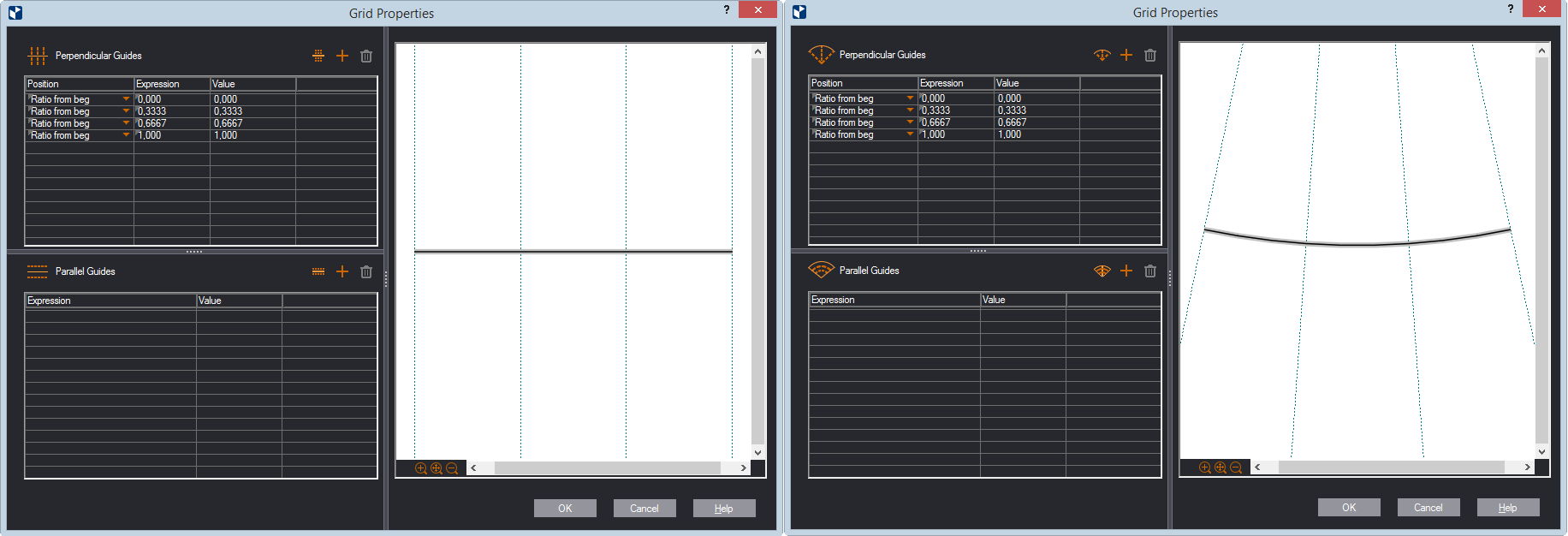This screenshot has height=536, width=1568.
Task: Click the perpendicular guides grid pattern icon in left dialog
Action: pyautogui.click(x=318, y=56)
